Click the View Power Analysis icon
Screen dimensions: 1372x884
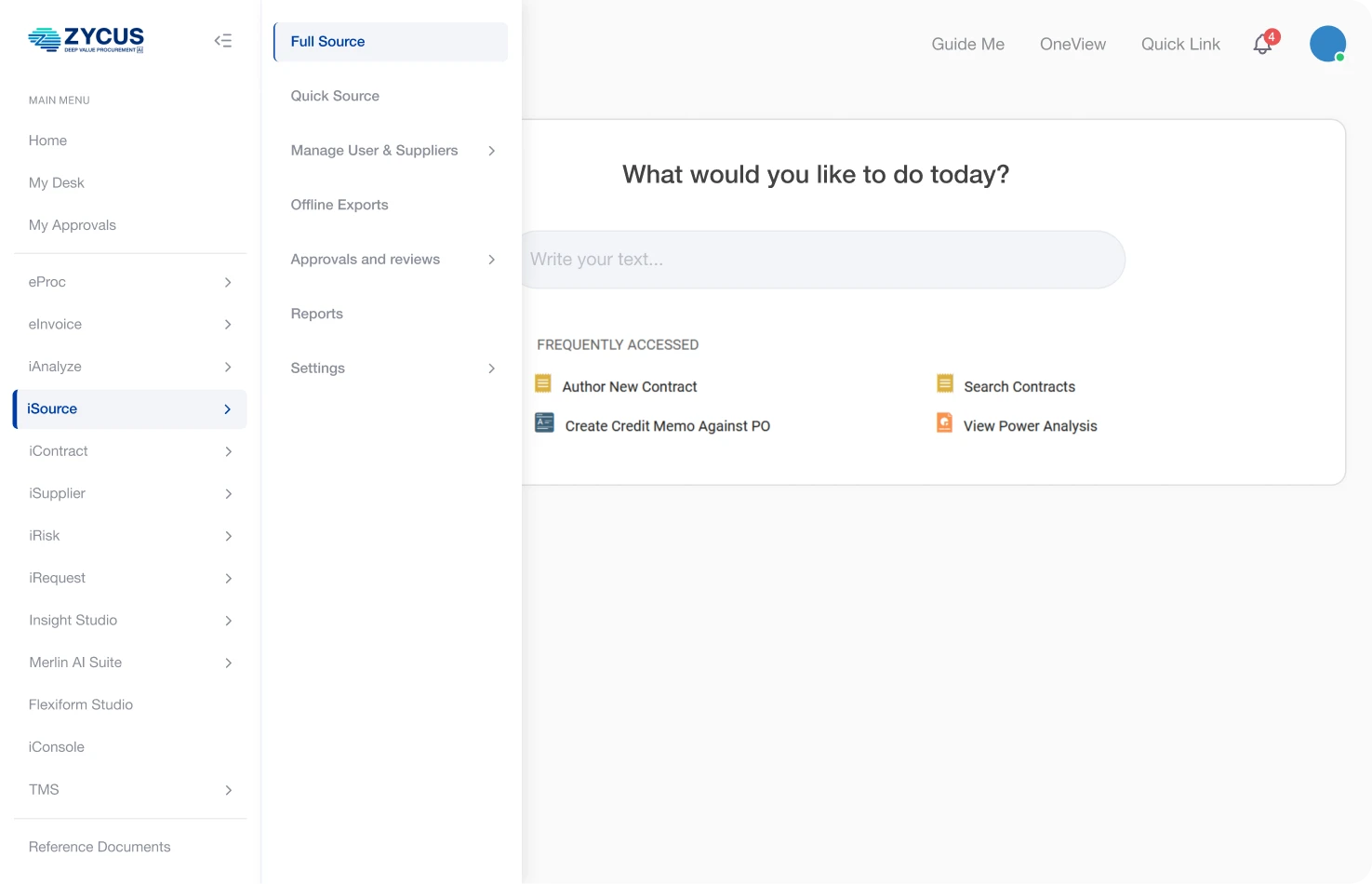(x=944, y=422)
